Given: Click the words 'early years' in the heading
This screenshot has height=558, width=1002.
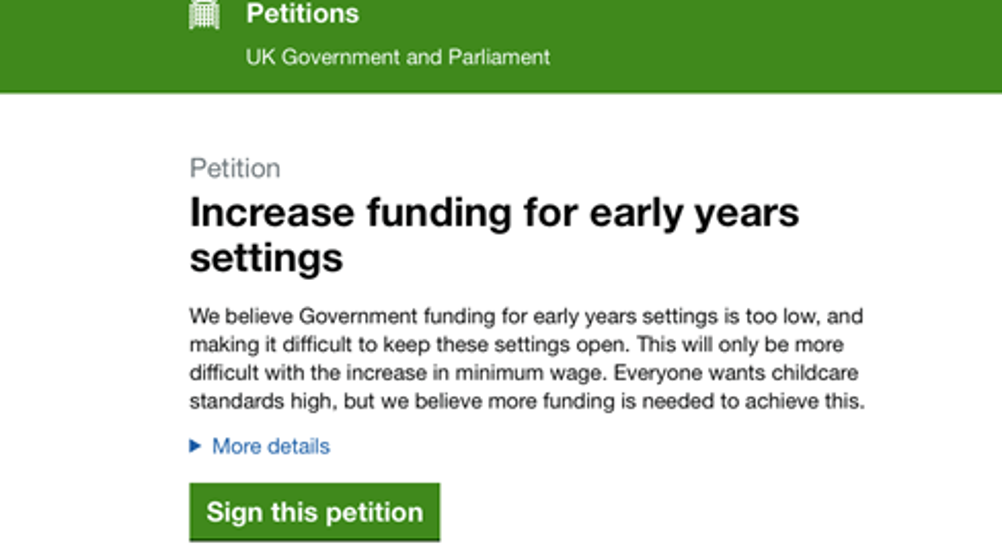Looking at the screenshot, I should (x=694, y=213).
